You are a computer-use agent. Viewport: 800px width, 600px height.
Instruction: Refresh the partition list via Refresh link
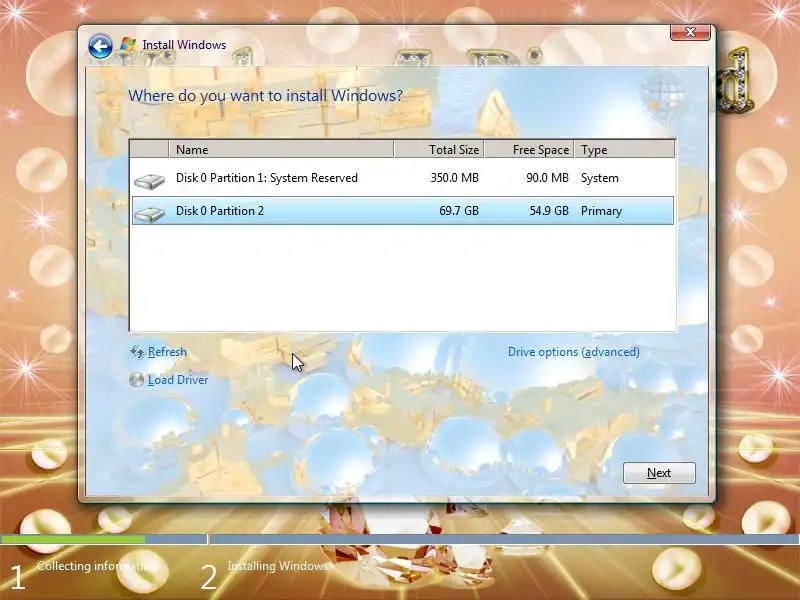(x=167, y=352)
